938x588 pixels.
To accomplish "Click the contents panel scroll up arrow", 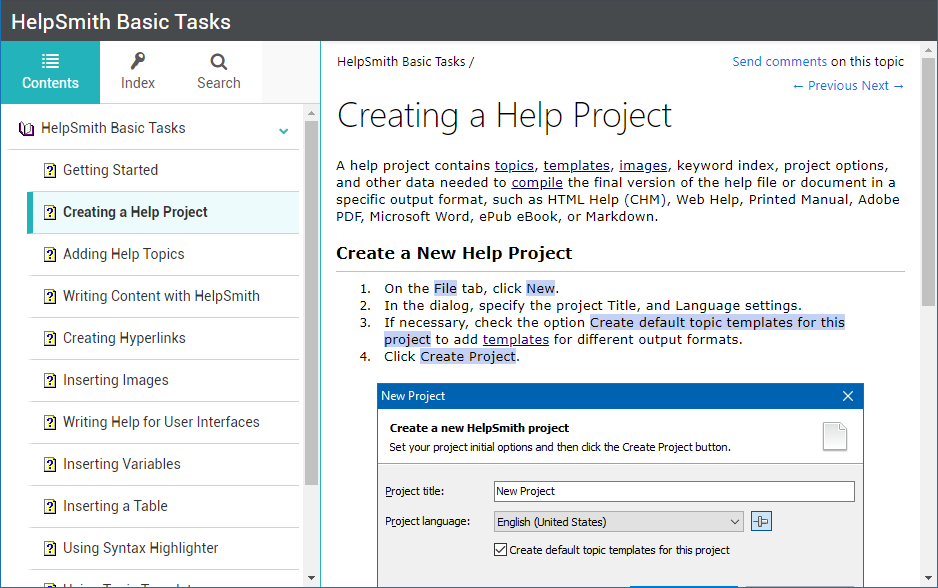I will pos(311,112).
